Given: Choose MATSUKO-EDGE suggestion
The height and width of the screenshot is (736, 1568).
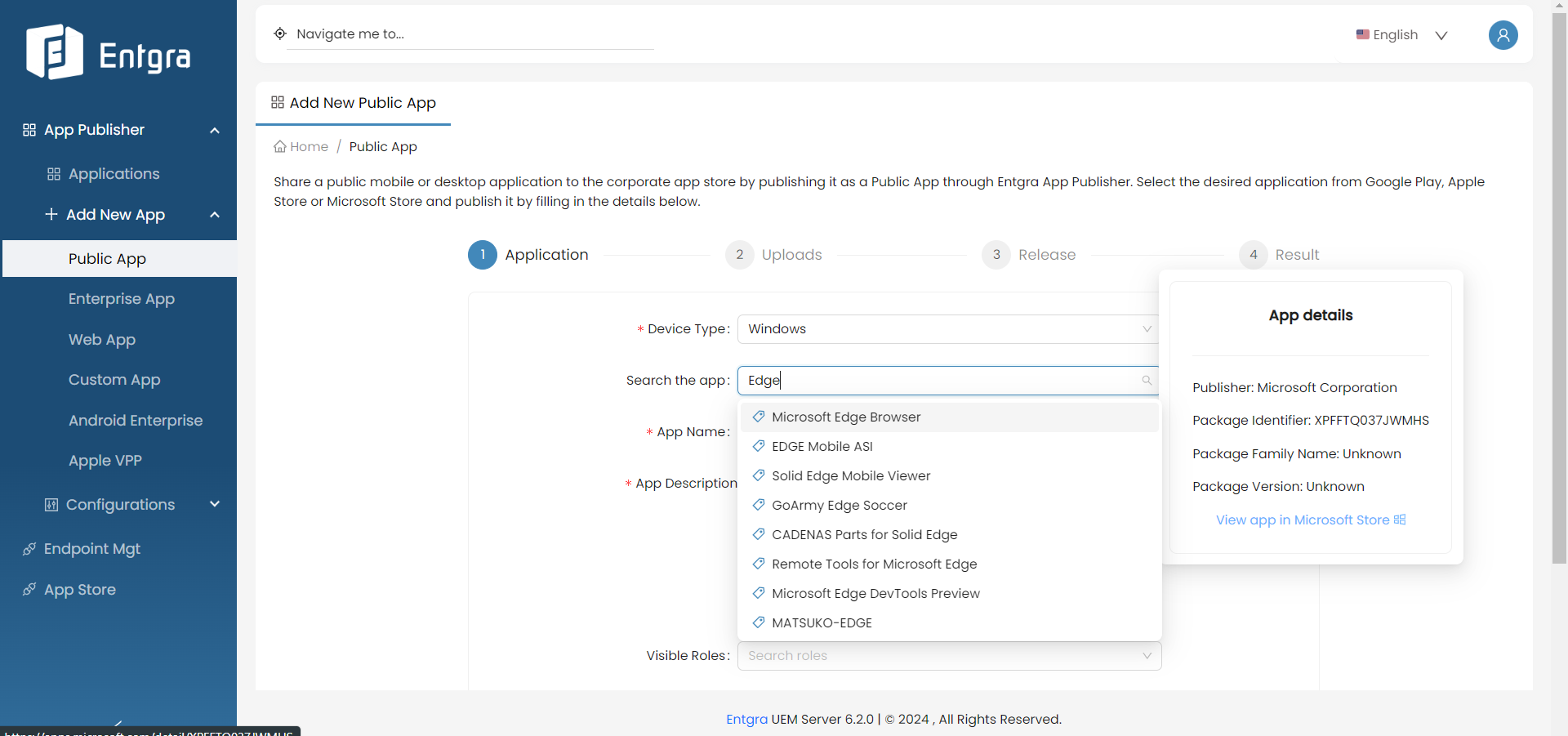Looking at the screenshot, I should click(950, 623).
